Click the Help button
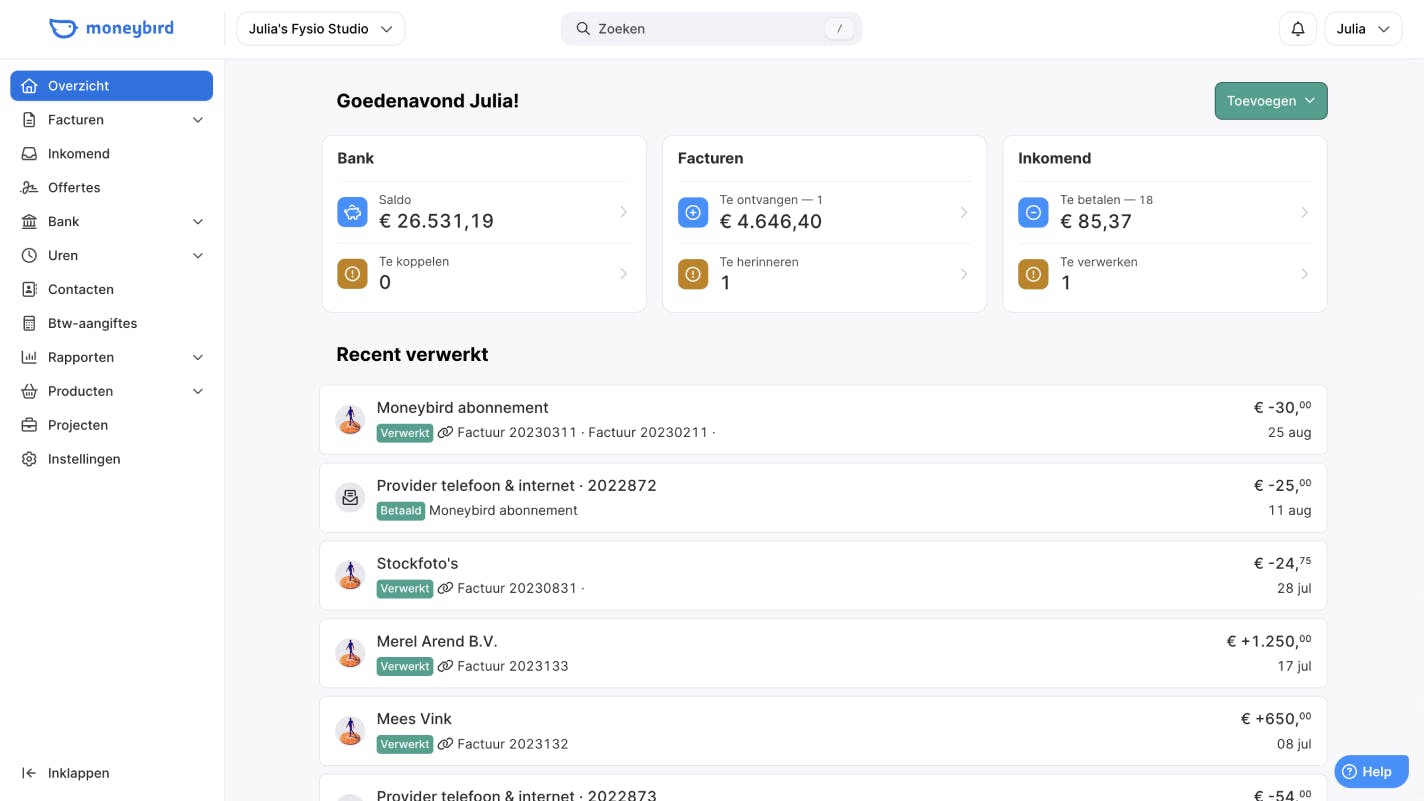This screenshot has width=1424, height=801. point(1371,771)
